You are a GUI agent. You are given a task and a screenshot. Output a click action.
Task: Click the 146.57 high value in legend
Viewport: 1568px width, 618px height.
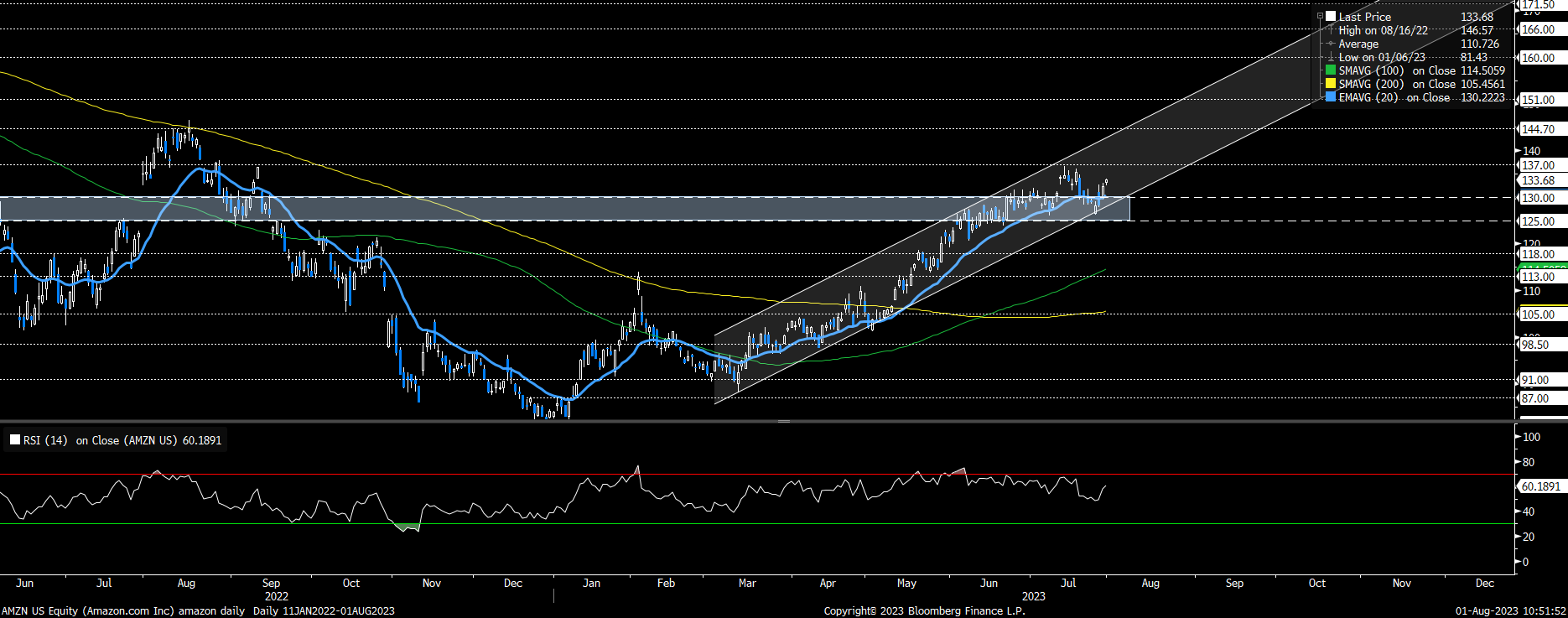pos(1477,30)
